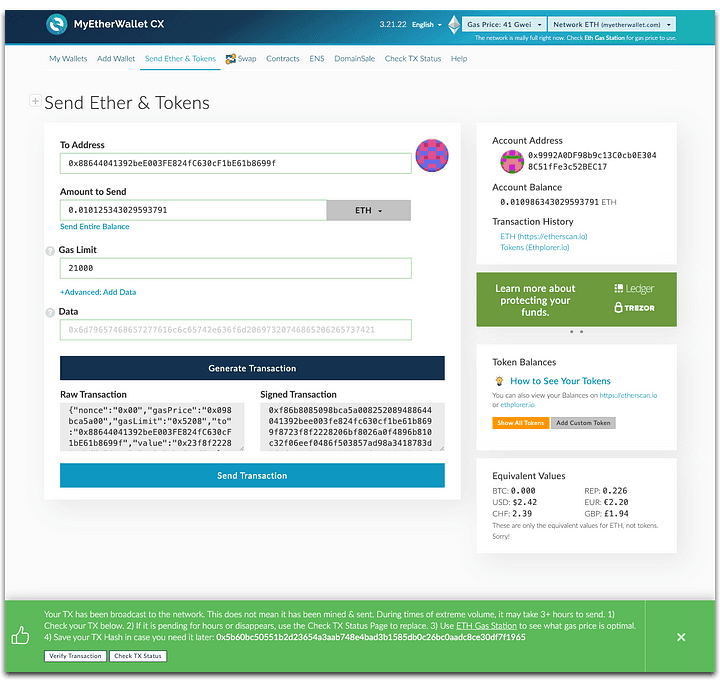Open the My Wallets tab

pos(68,59)
